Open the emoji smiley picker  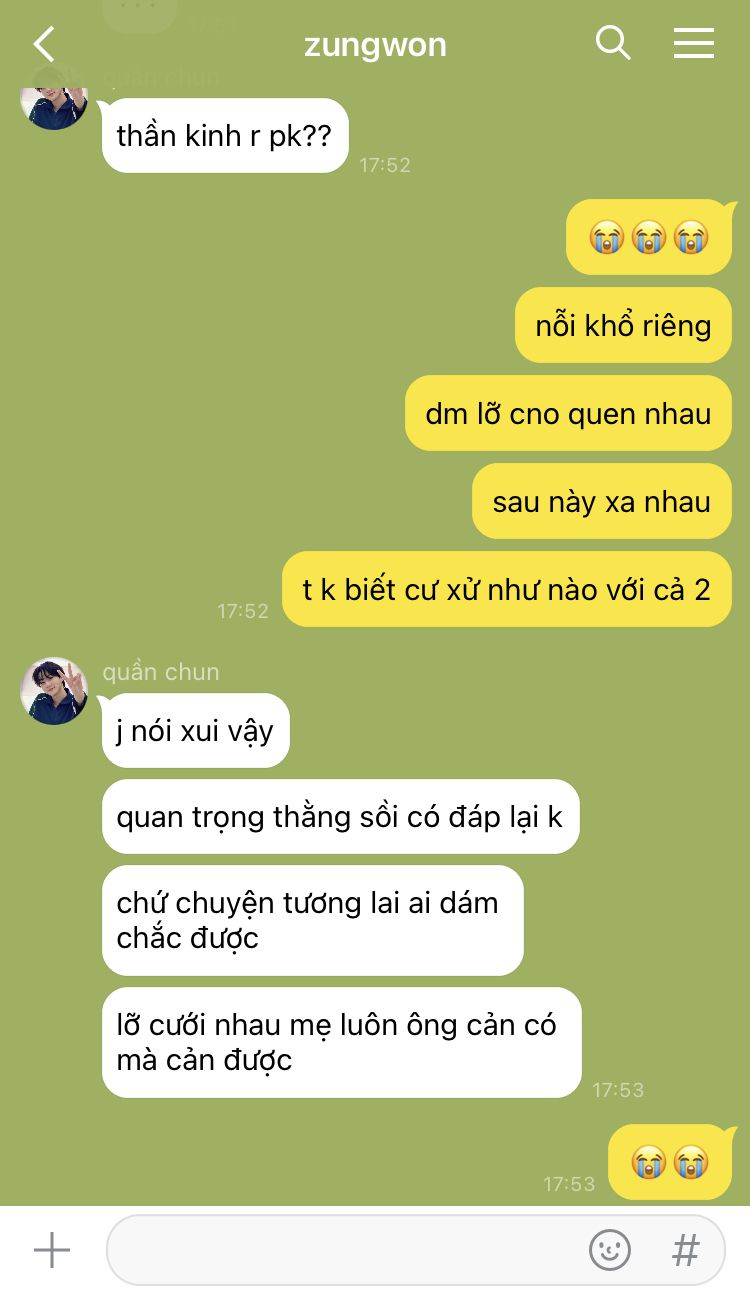click(609, 1250)
